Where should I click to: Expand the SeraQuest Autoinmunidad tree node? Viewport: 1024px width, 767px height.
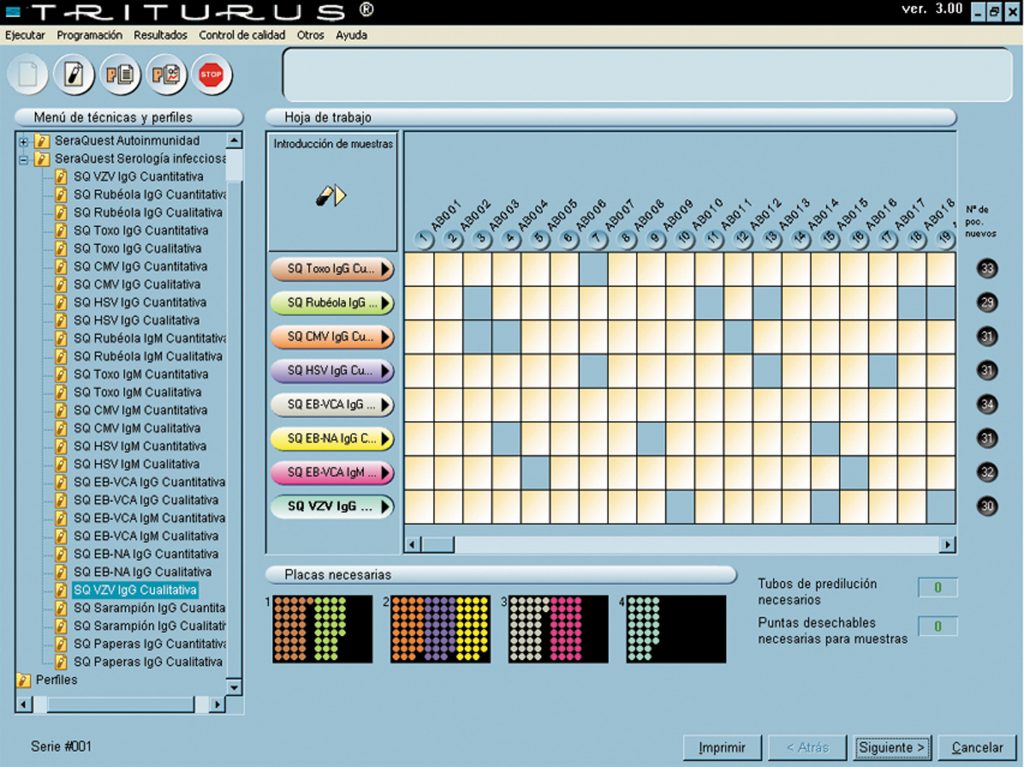[x=25, y=141]
